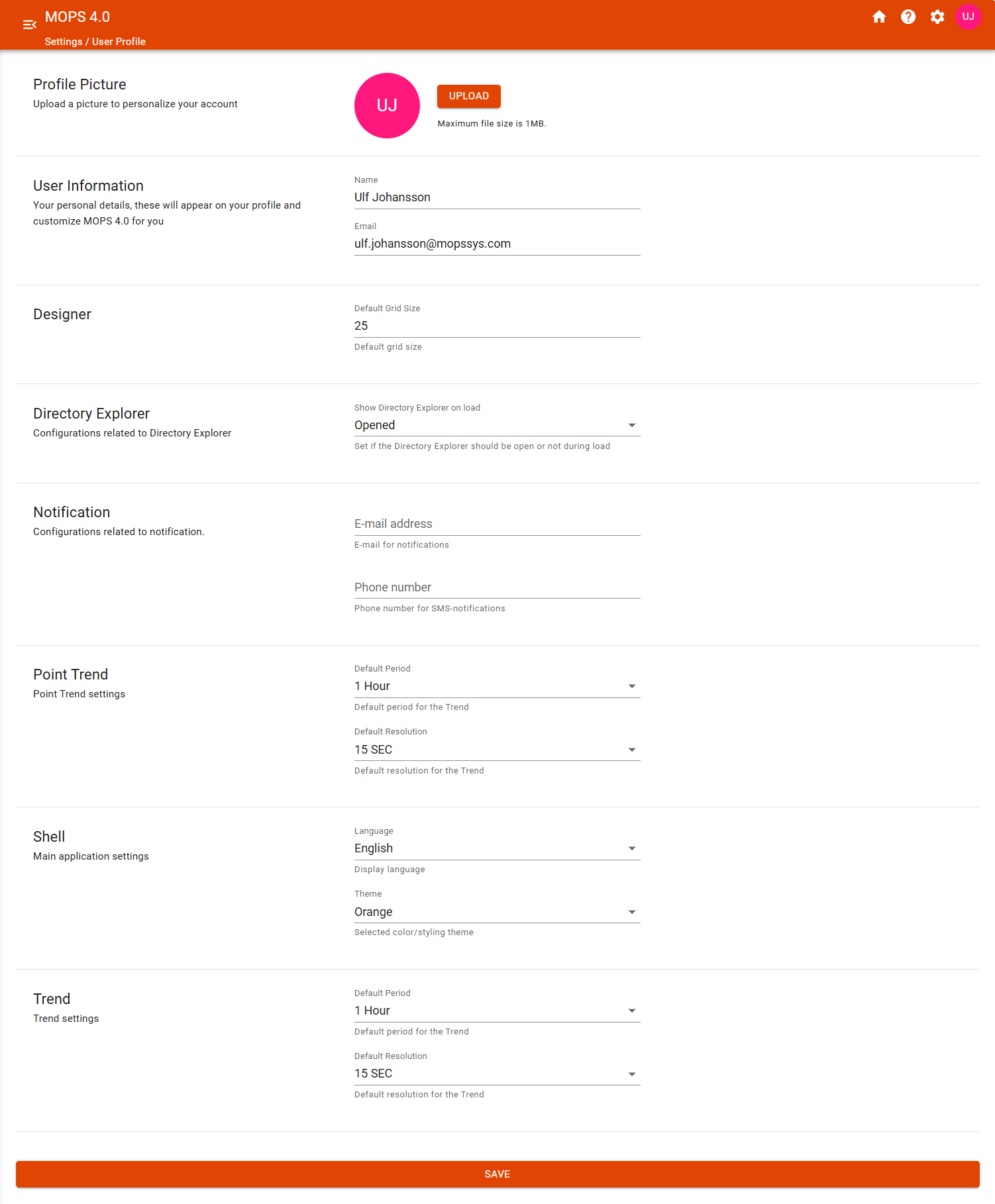995x1204 pixels.
Task: Expand Point Trend Default Period dropdown
Action: pyautogui.click(x=497, y=686)
